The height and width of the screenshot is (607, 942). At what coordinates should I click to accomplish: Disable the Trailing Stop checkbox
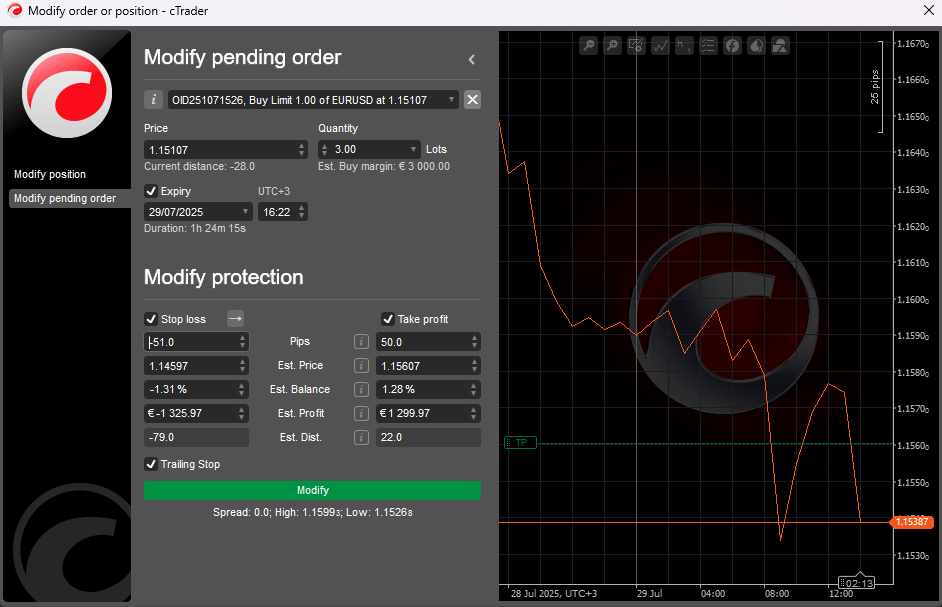pos(151,464)
